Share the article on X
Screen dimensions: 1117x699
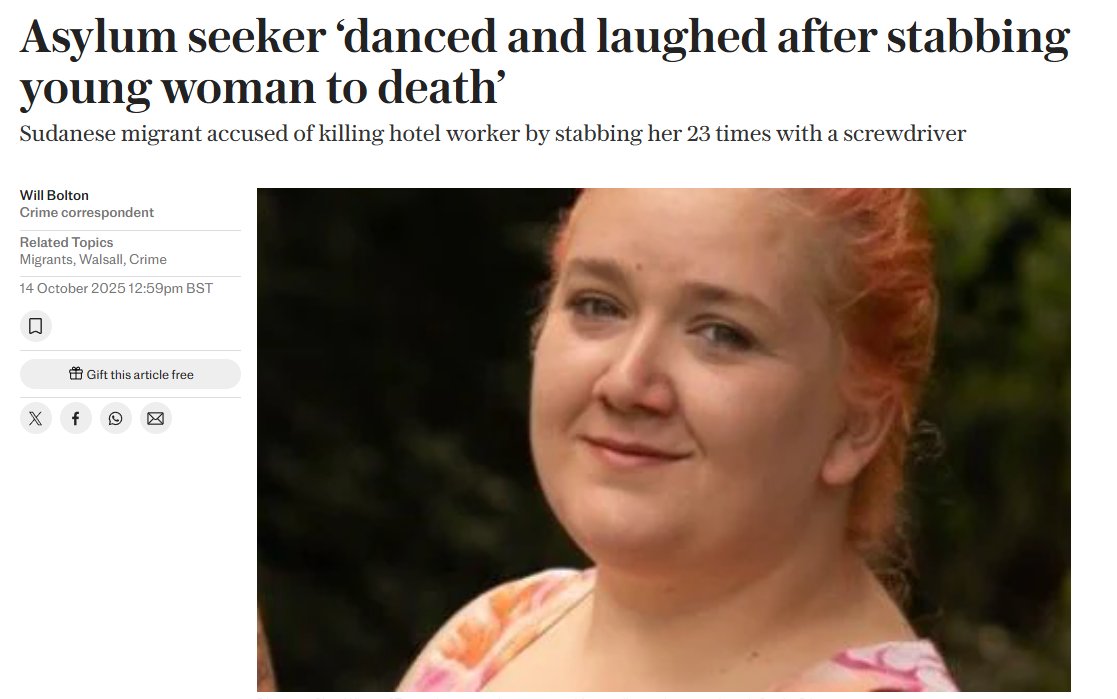click(x=36, y=418)
